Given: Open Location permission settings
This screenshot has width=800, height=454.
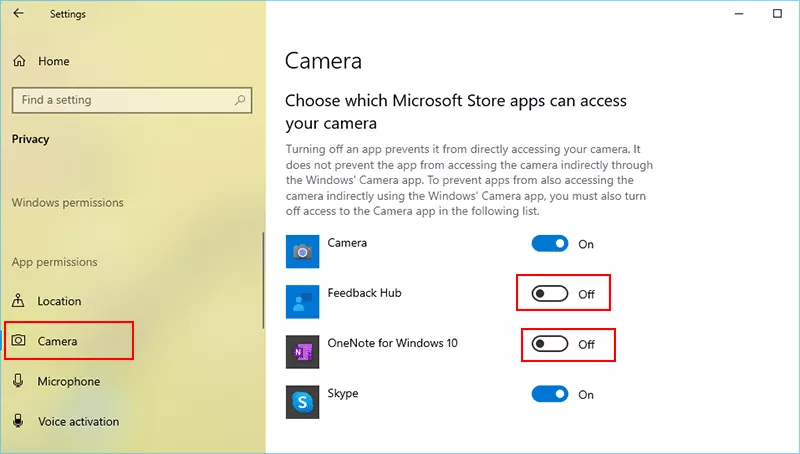Looking at the screenshot, I should coord(59,301).
